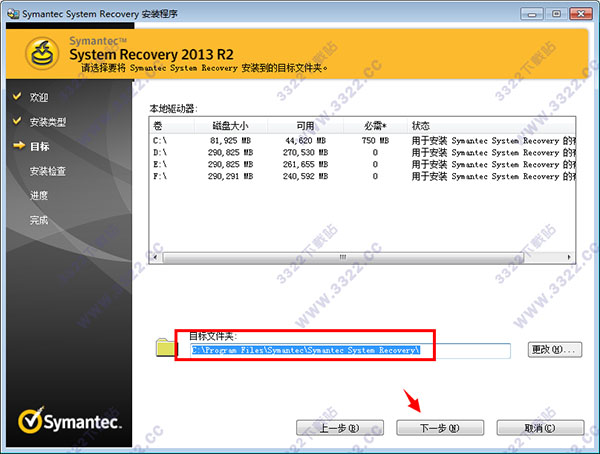Select the D:\ drive row
Screen dimensions: 600x454
click(362, 153)
